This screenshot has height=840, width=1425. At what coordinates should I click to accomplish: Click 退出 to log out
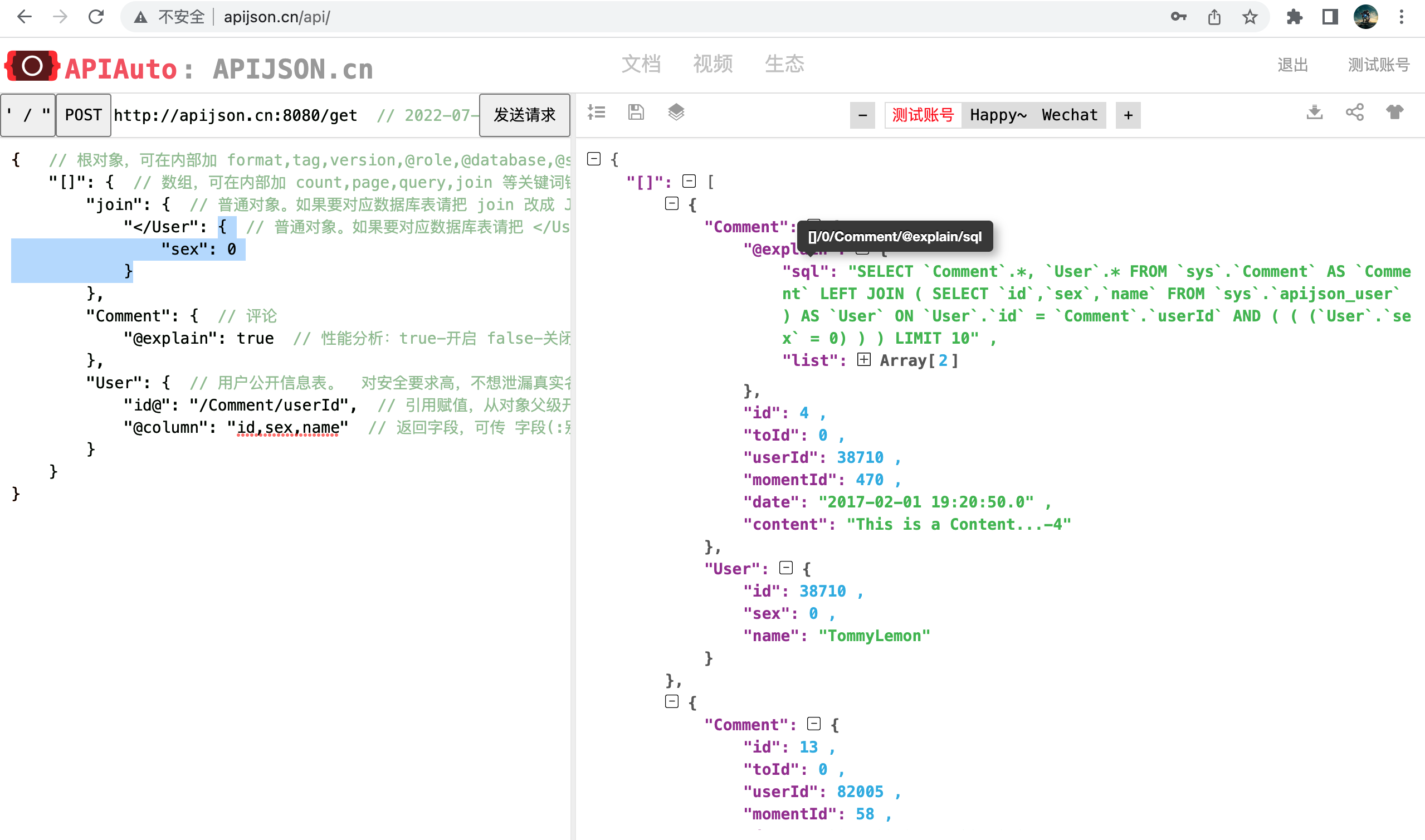point(1293,65)
